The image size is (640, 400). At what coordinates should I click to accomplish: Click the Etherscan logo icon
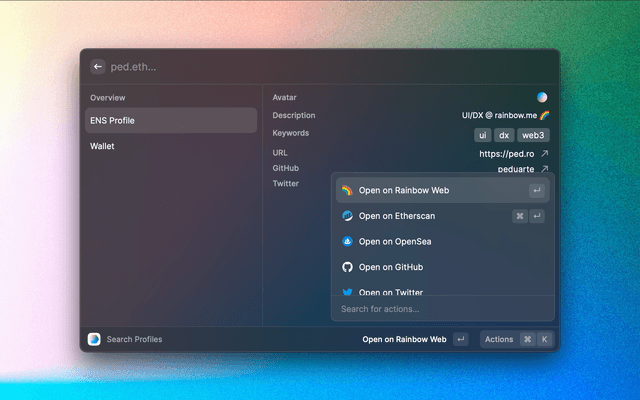point(347,216)
